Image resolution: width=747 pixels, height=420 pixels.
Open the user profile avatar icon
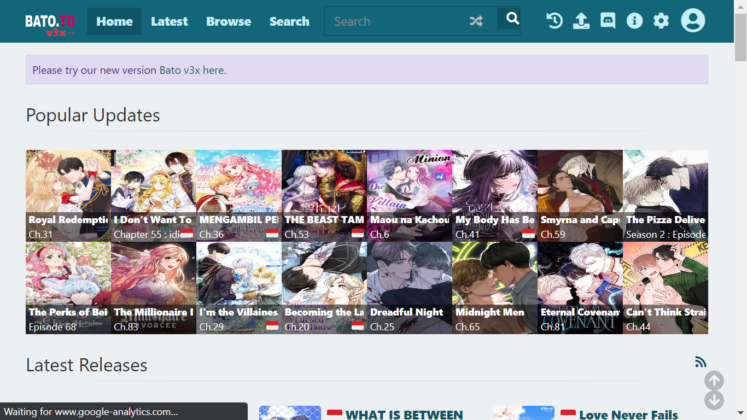click(x=693, y=20)
